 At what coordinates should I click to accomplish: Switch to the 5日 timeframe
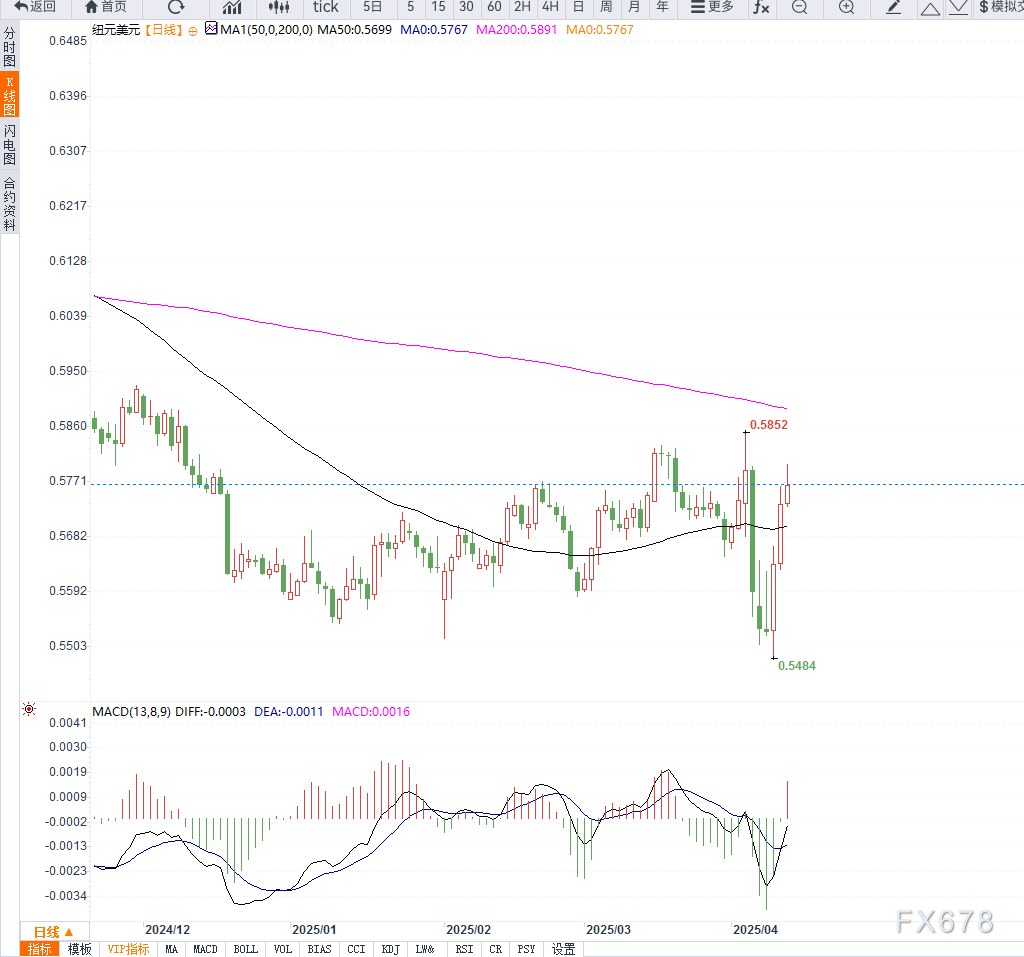[x=372, y=7]
